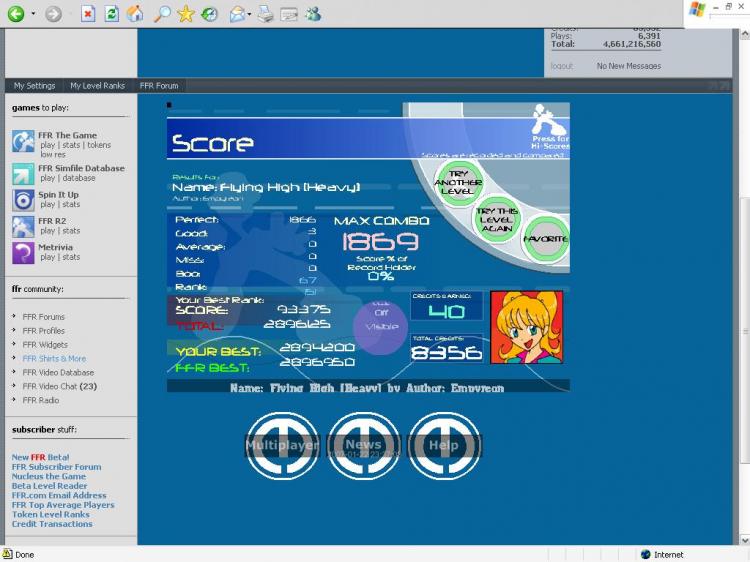Click the browser Back arrow button
750x562 pixels.
pyautogui.click(x=16, y=14)
